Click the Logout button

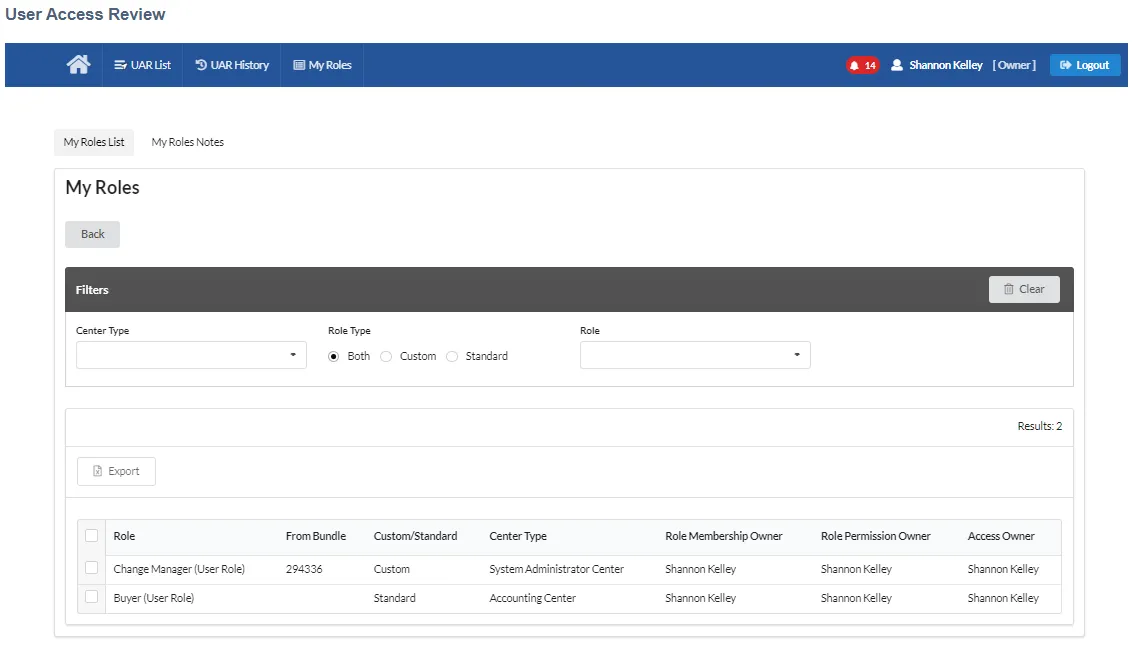click(1085, 65)
